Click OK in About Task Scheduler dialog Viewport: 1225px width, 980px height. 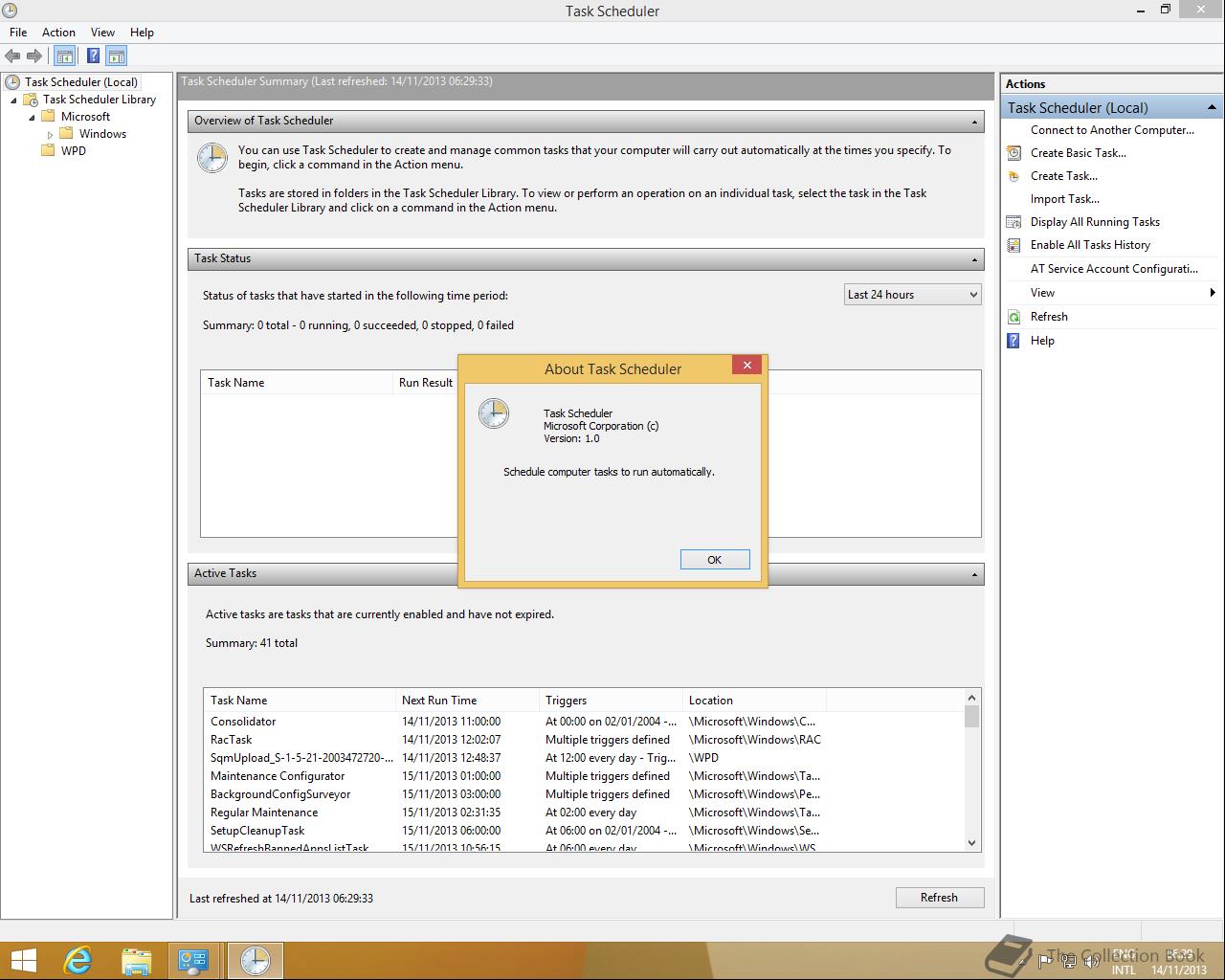715,560
